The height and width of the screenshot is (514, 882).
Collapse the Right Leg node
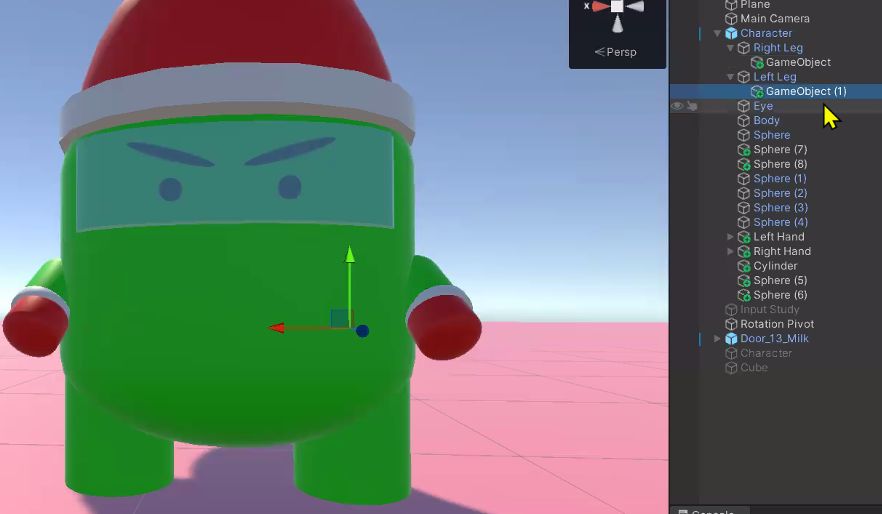point(730,48)
